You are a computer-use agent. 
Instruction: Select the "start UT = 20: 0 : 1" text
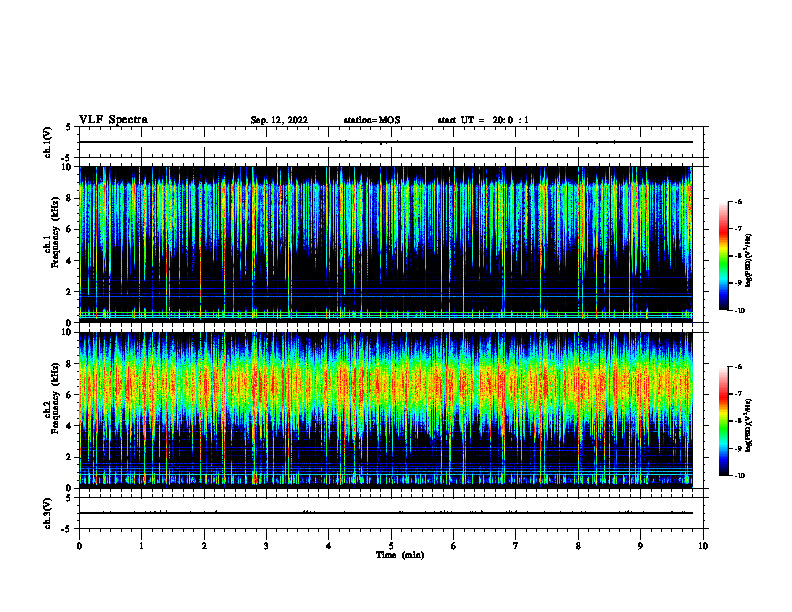[483, 120]
